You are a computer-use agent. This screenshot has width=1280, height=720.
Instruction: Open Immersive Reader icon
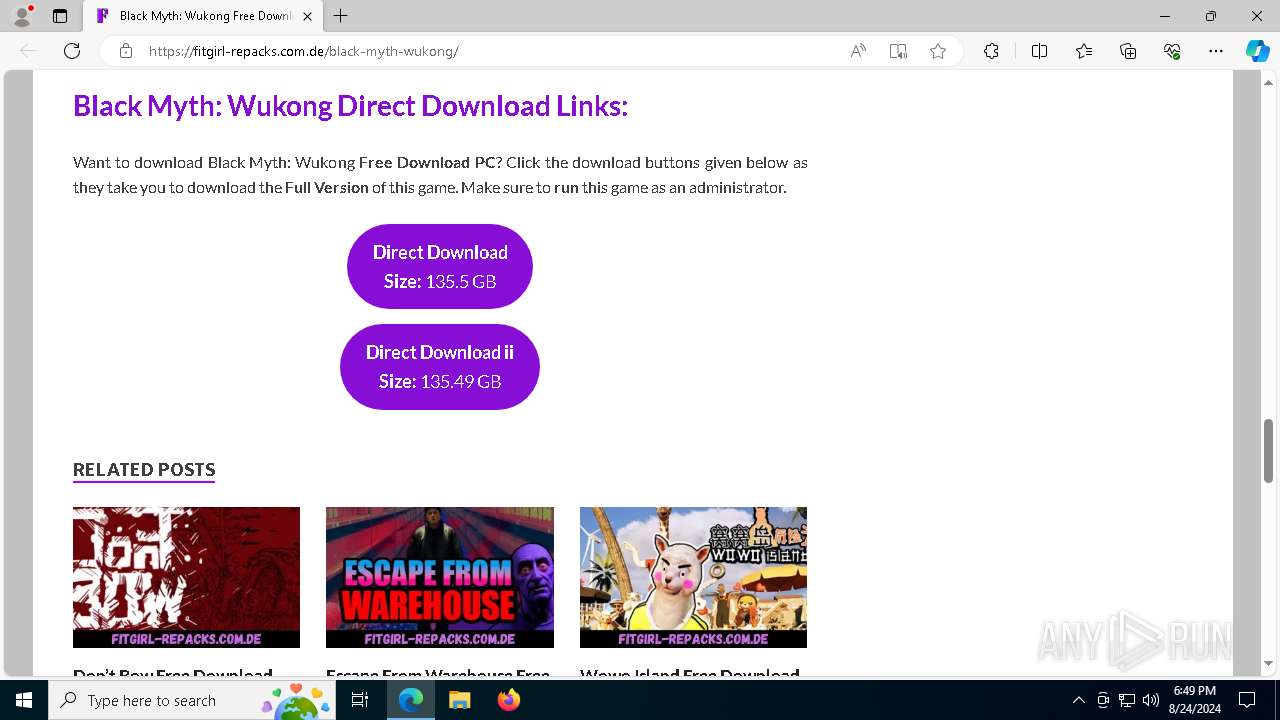[x=898, y=51]
